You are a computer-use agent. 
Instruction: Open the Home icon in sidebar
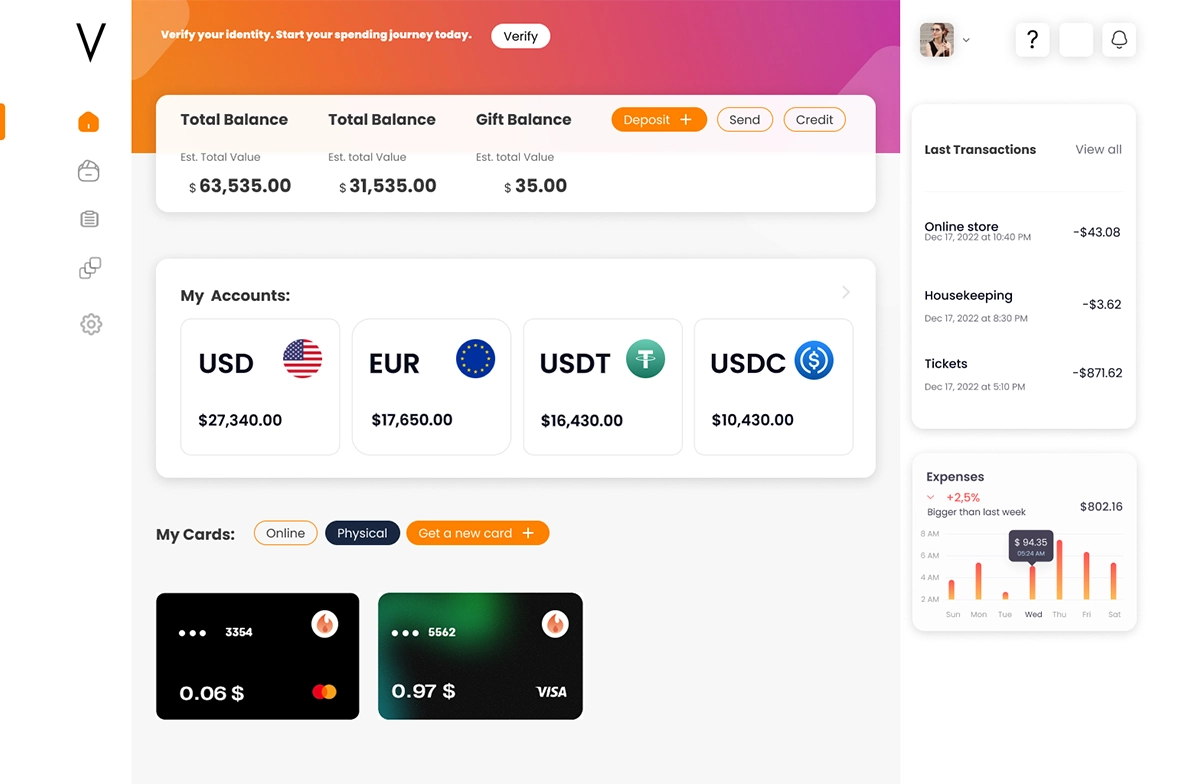pyautogui.click(x=89, y=122)
